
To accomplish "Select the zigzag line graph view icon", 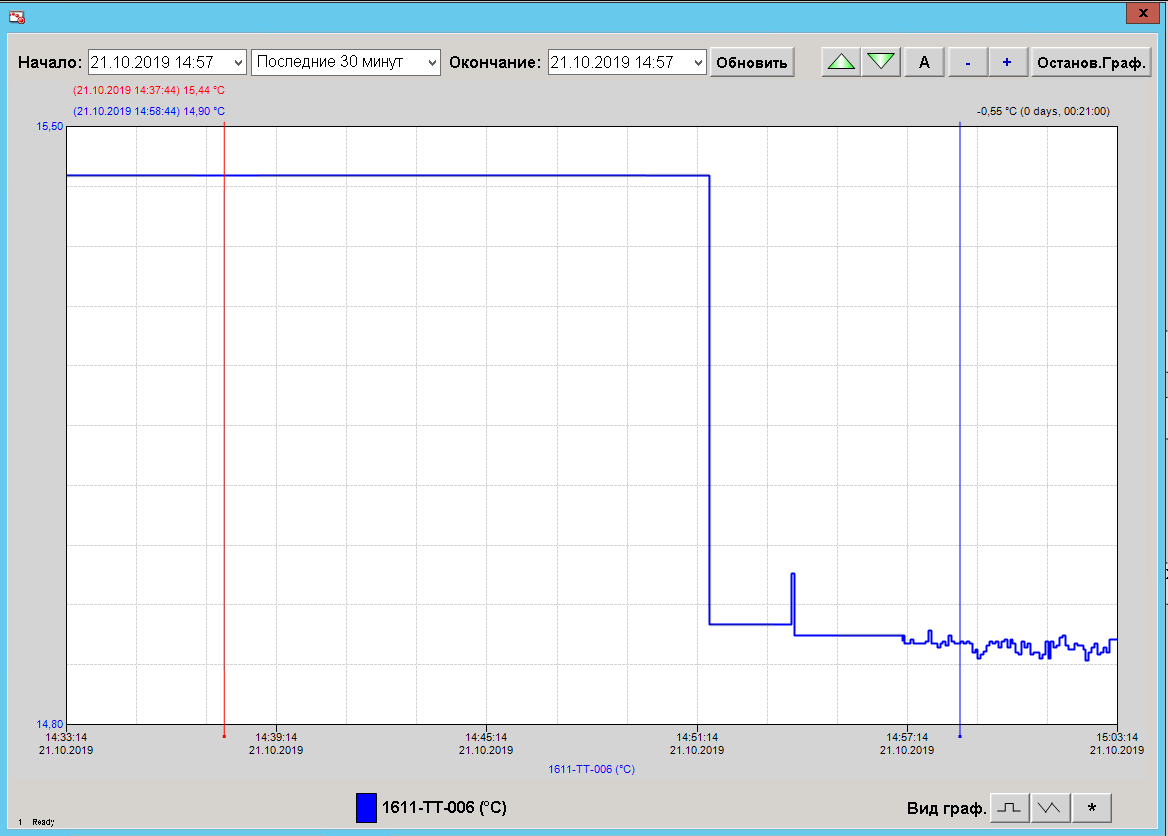I will 1051,807.
